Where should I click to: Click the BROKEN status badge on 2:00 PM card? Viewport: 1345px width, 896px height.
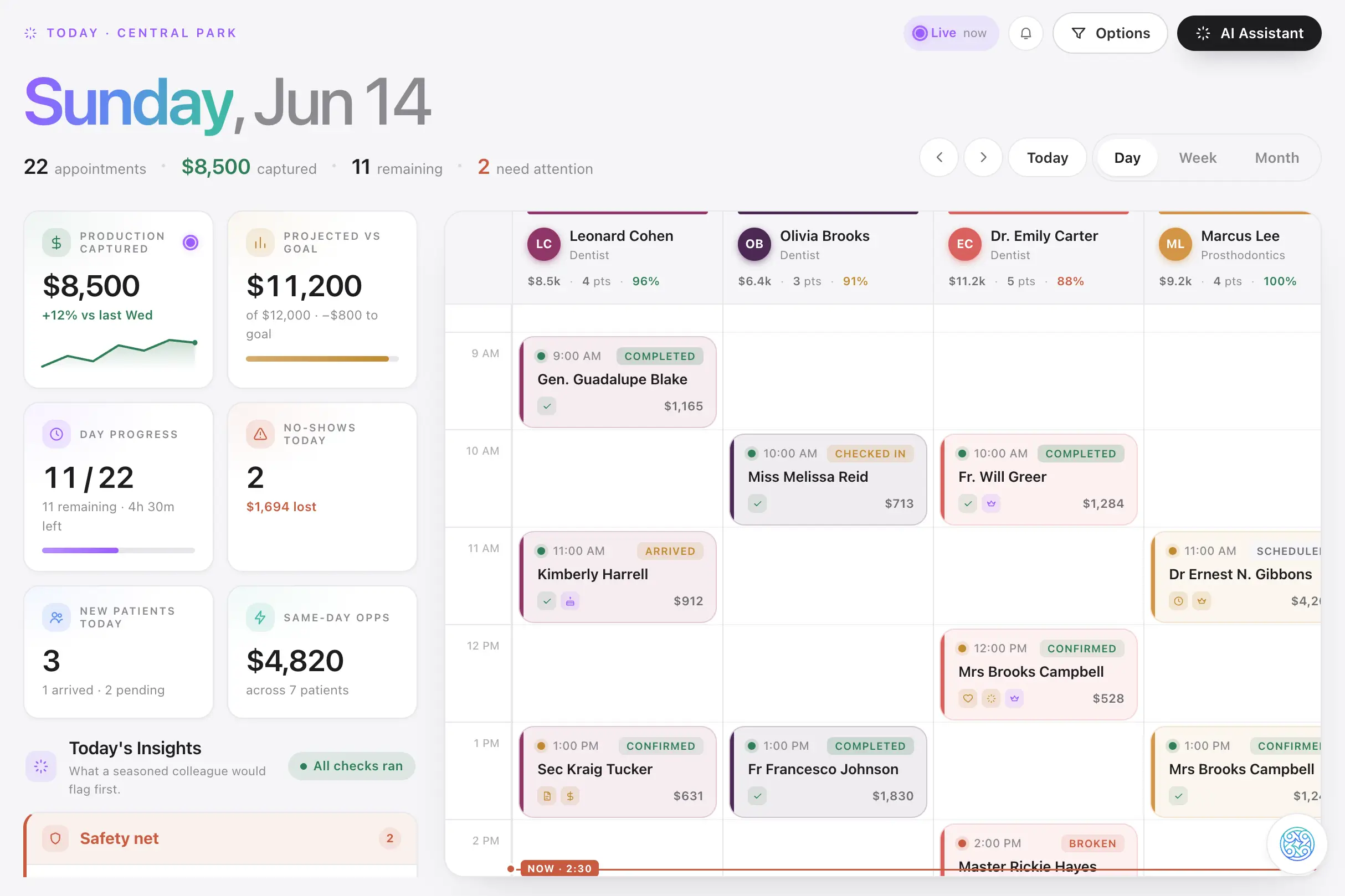tap(1092, 843)
